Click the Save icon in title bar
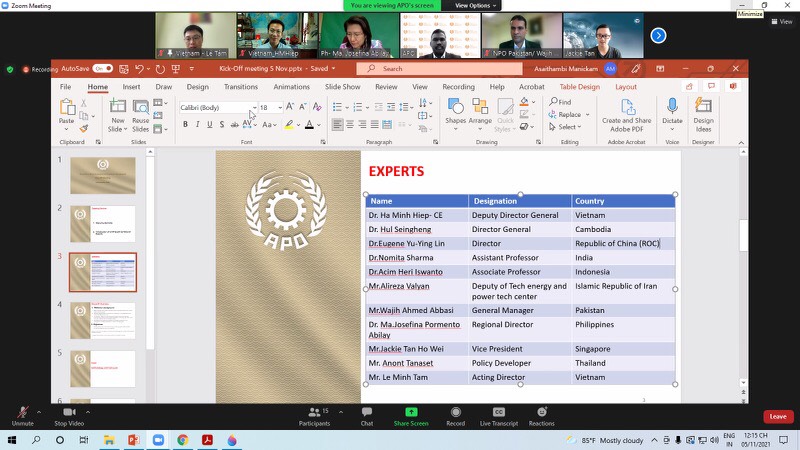The width and height of the screenshot is (800, 450). tap(123, 68)
